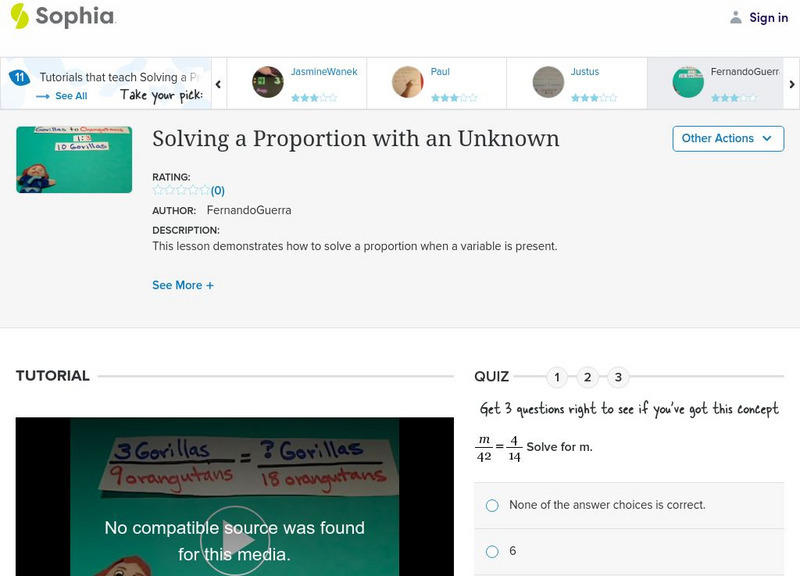
Task: Click the FernandoGuerr name in the carousel
Action: tap(745, 72)
